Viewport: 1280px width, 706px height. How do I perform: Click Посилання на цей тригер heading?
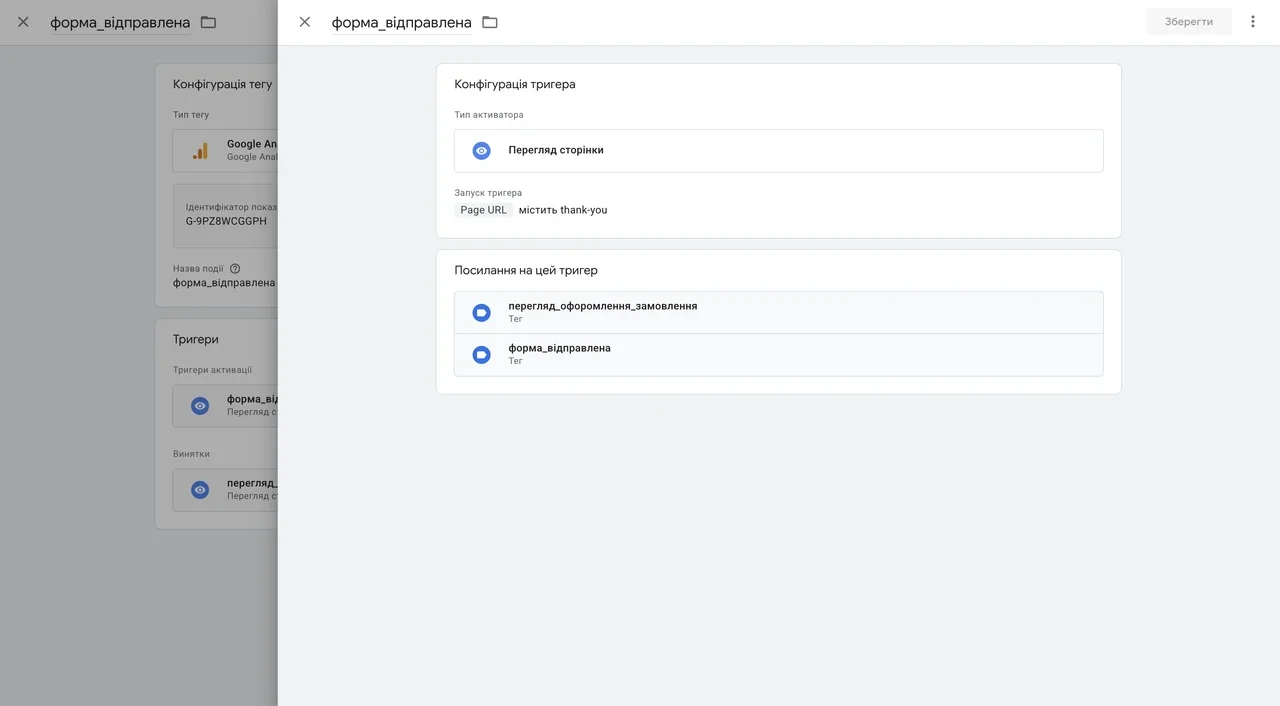pos(526,270)
